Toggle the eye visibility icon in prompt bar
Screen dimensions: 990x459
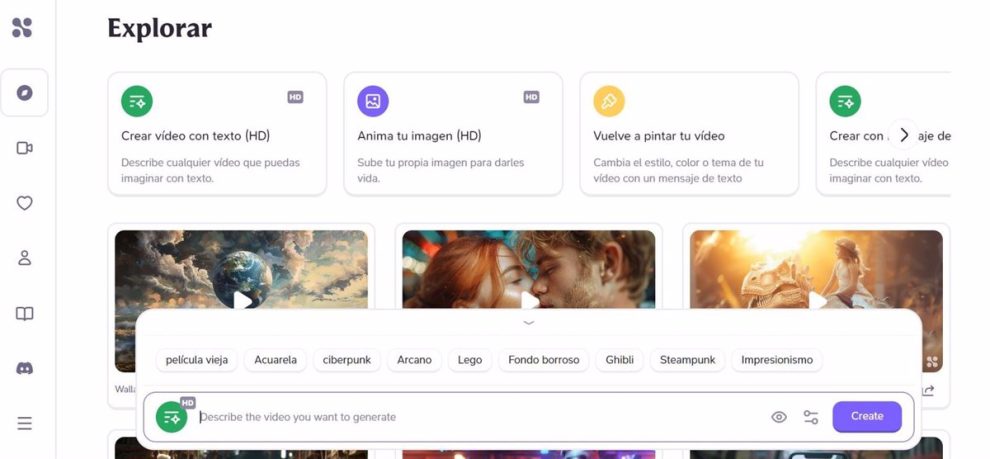coord(779,417)
